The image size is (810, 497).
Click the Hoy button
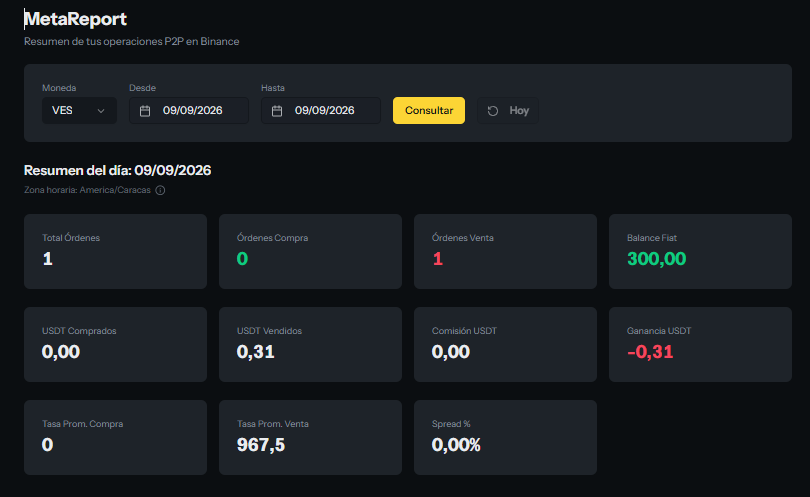pos(508,111)
